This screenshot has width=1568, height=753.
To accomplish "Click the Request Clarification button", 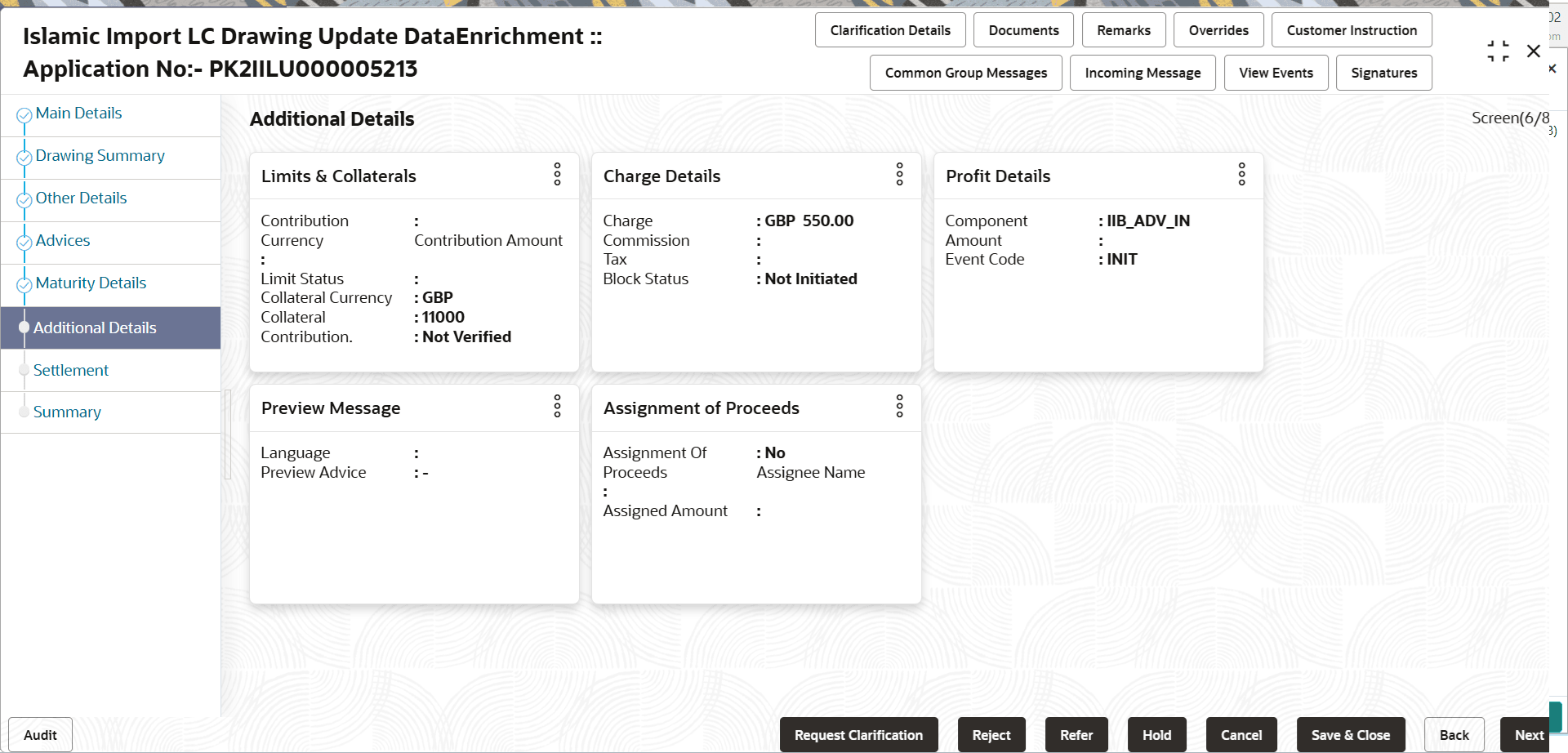I will (x=858, y=735).
